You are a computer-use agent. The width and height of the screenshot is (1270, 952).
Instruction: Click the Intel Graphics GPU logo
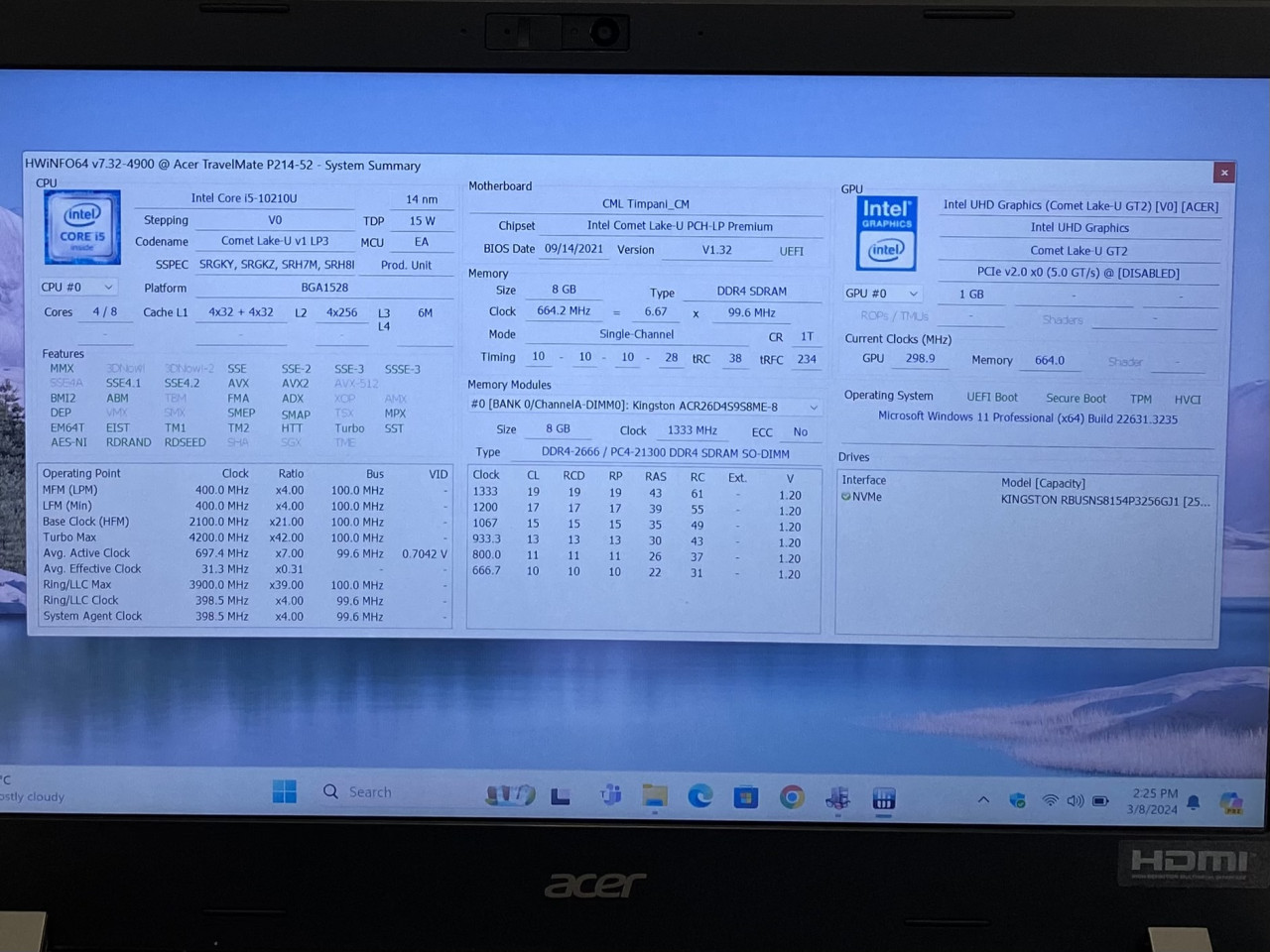point(885,233)
